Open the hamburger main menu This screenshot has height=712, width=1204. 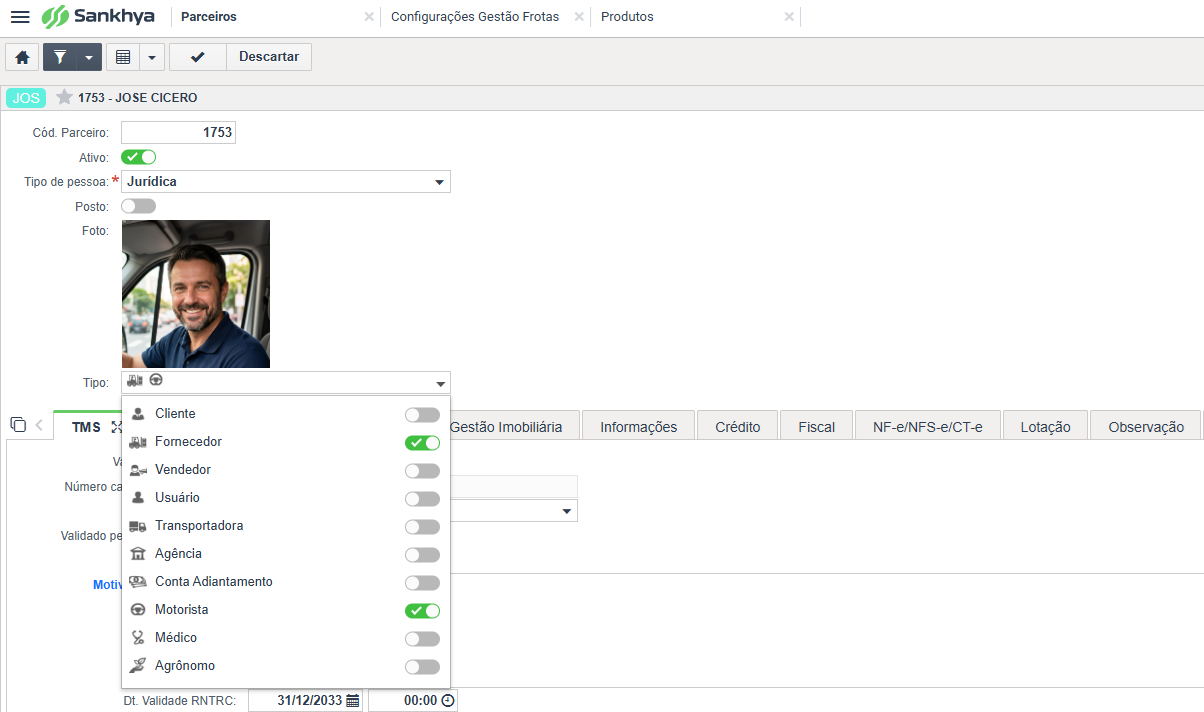tap(20, 17)
